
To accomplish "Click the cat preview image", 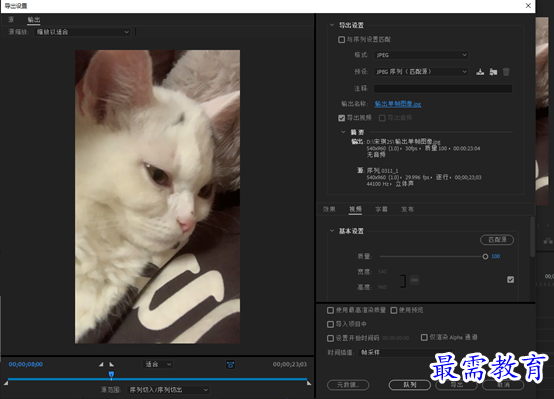I will 157,196.
